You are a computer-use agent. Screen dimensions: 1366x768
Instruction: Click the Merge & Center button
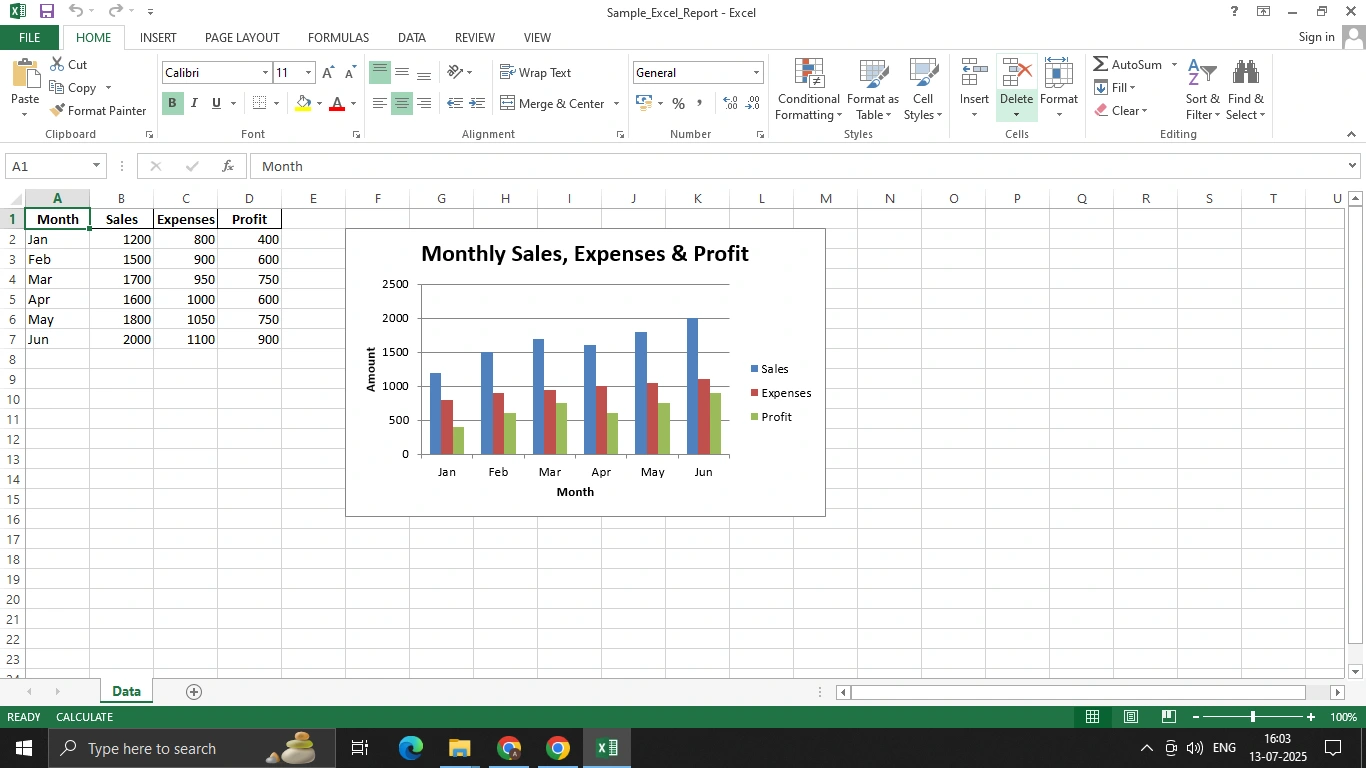[x=552, y=104]
